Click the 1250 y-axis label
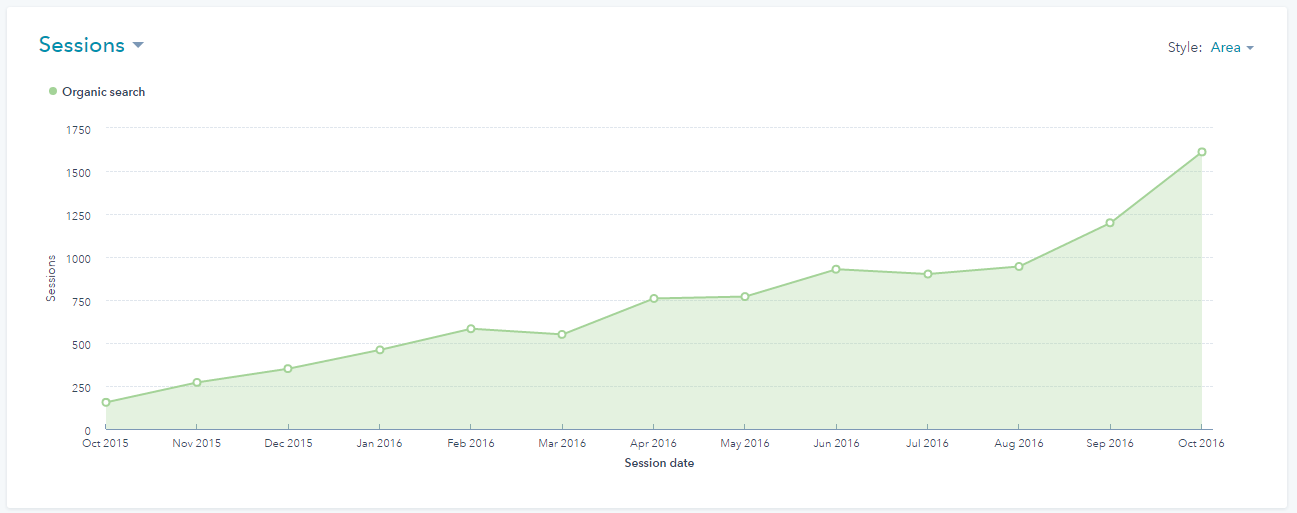The height and width of the screenshot is (513, 1297). click(x=79, y=215)
